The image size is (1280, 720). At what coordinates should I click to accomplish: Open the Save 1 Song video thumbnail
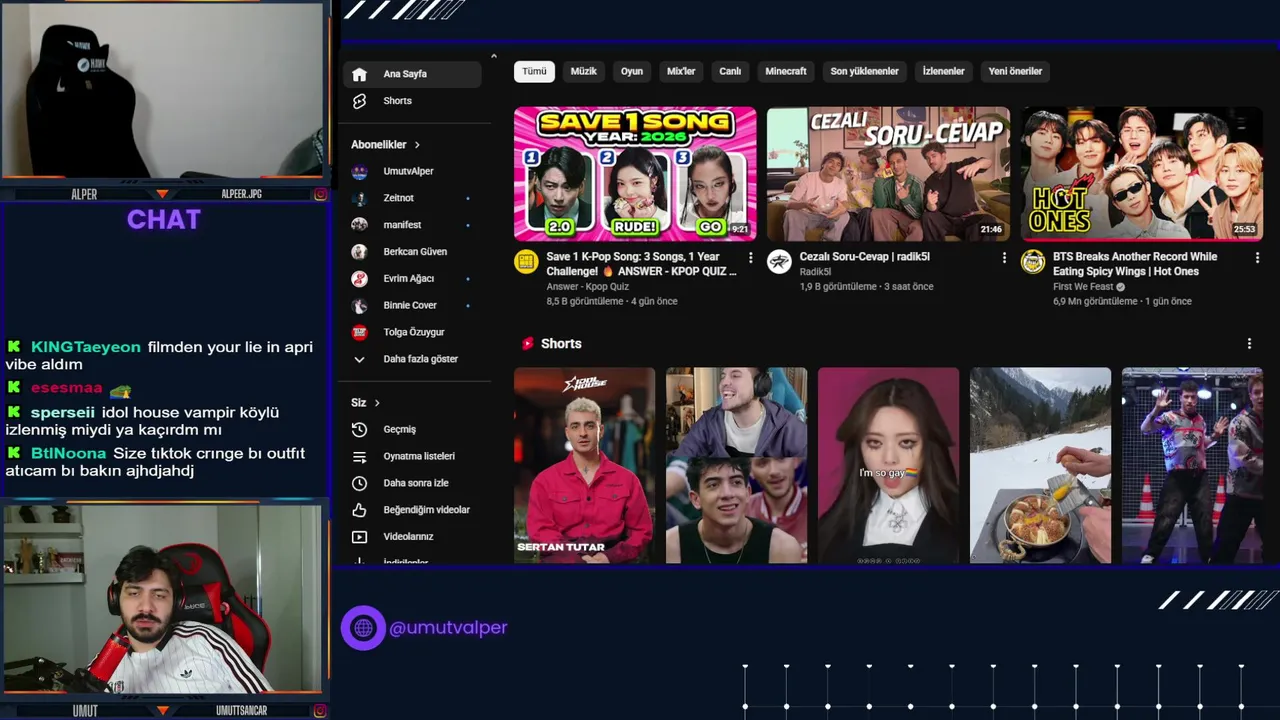point(635,174)
